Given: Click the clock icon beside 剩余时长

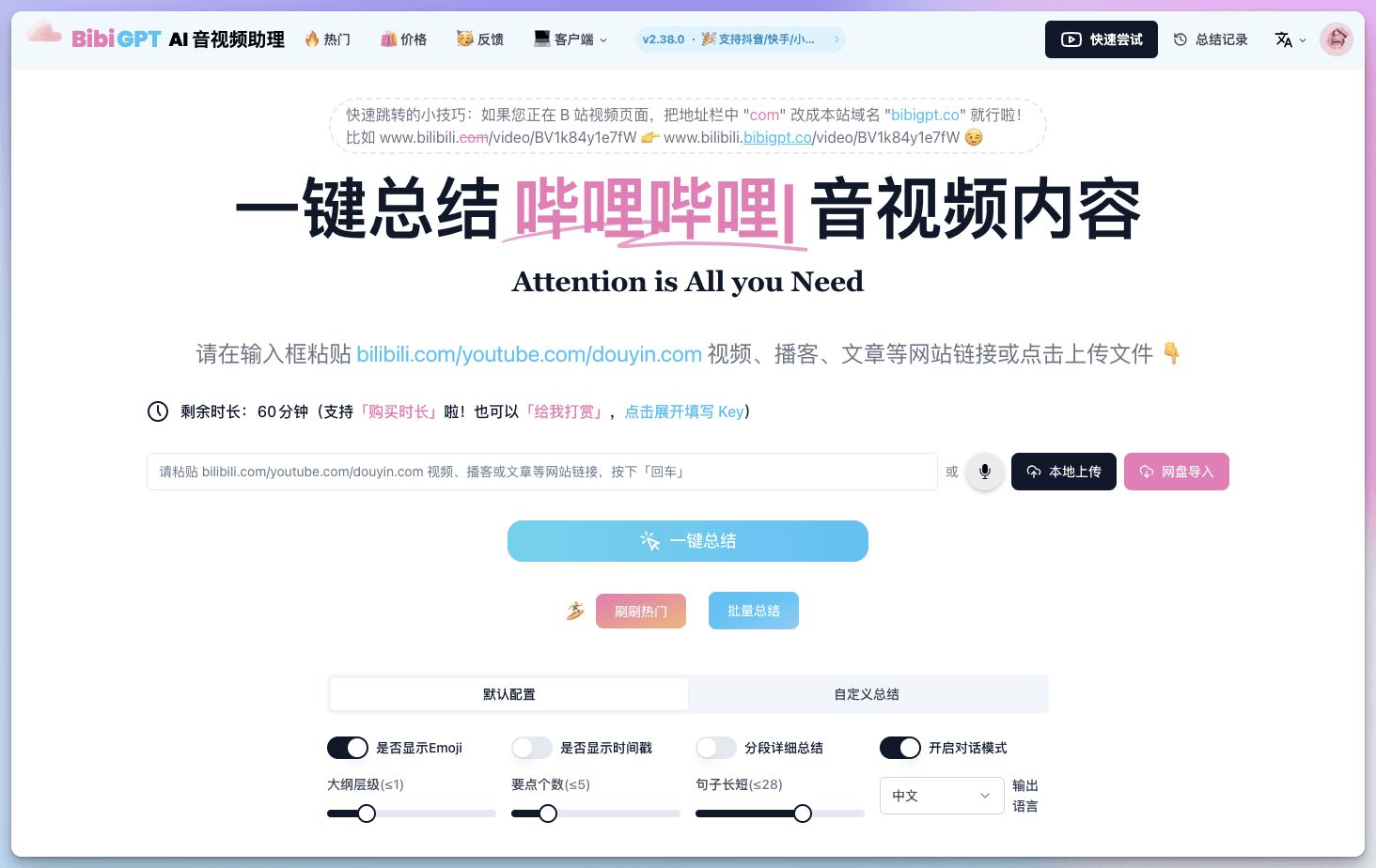Looking at the screenshot, I should click(x=158, y=411).
